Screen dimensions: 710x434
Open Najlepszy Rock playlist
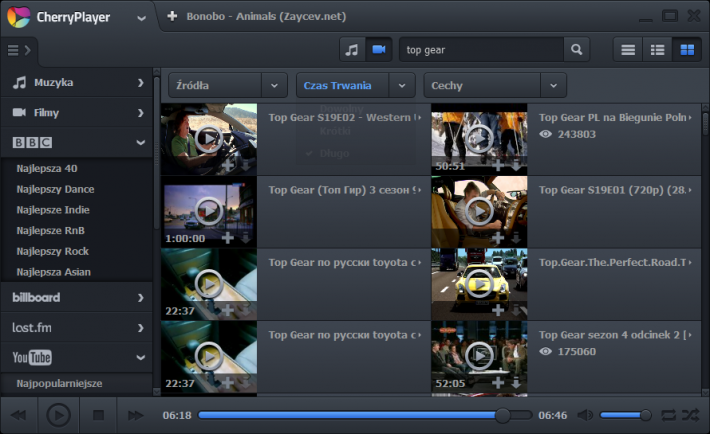tap(53, 251)
